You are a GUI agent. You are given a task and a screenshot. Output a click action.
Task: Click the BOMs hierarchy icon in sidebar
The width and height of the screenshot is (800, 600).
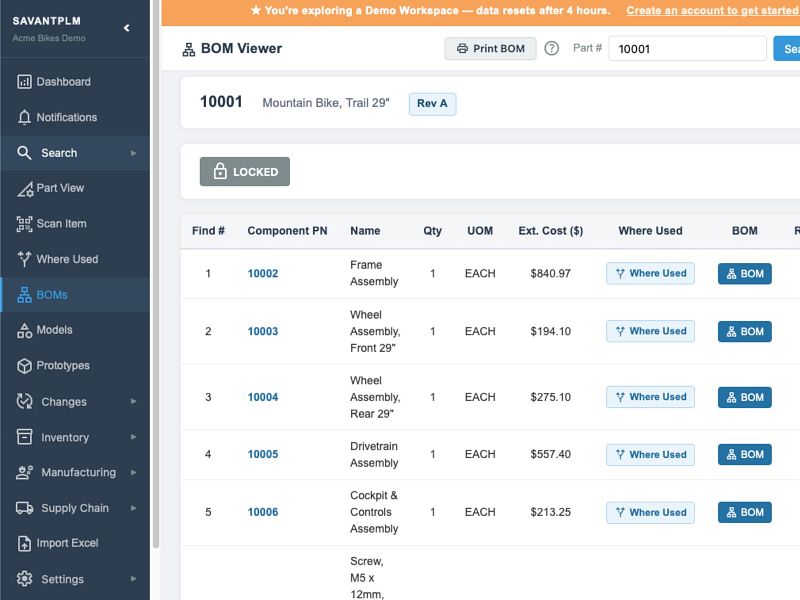click(x=24, y=295)
